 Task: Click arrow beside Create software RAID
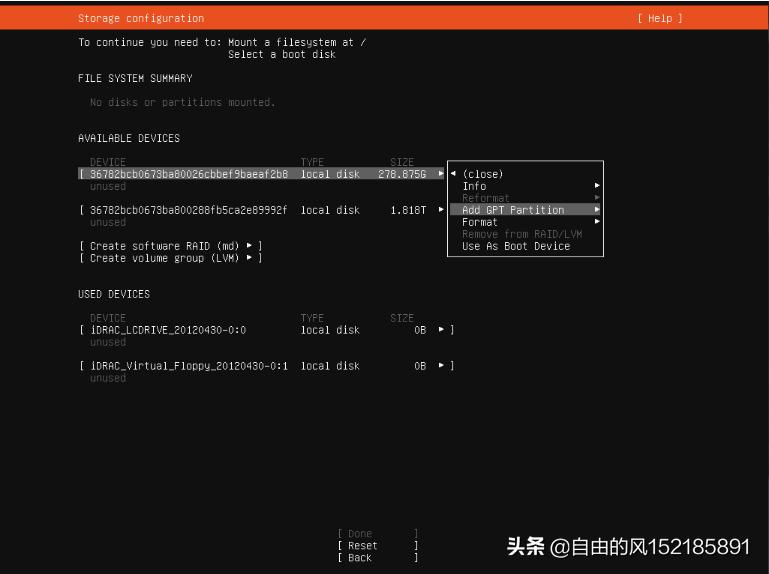[249, 245]
